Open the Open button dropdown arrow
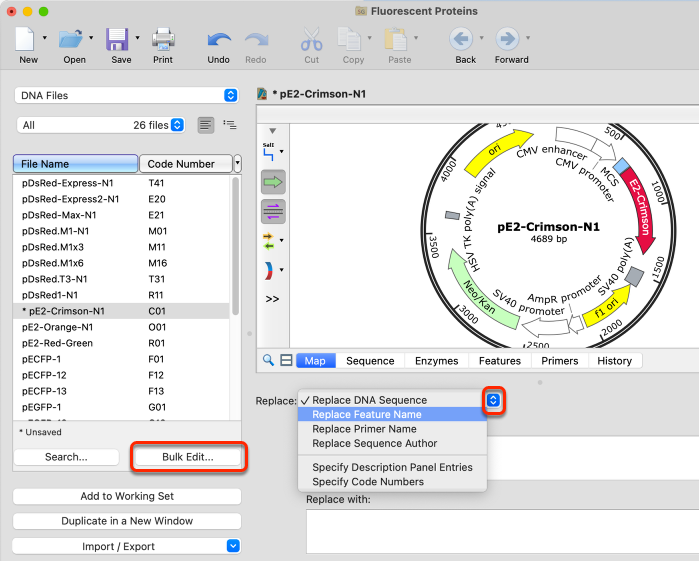Image resolution: width=699 pixels, height=561 pixels. point(91,38)
